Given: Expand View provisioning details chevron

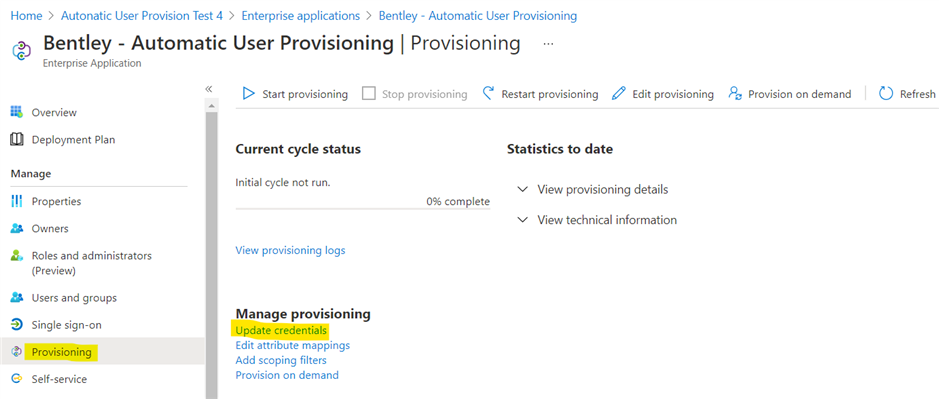Looking at the screenshot, I should [523, 189].
